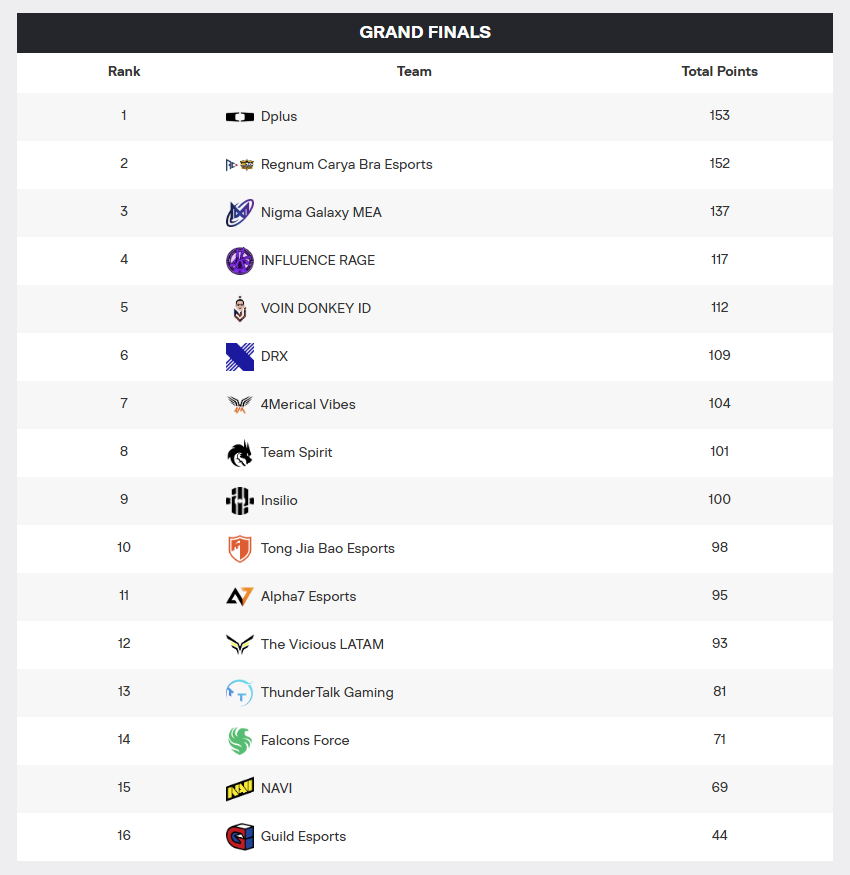Open the Regnum Carya Bra Esports link
The width and height of the screenshot is (850, 875).
346,165
